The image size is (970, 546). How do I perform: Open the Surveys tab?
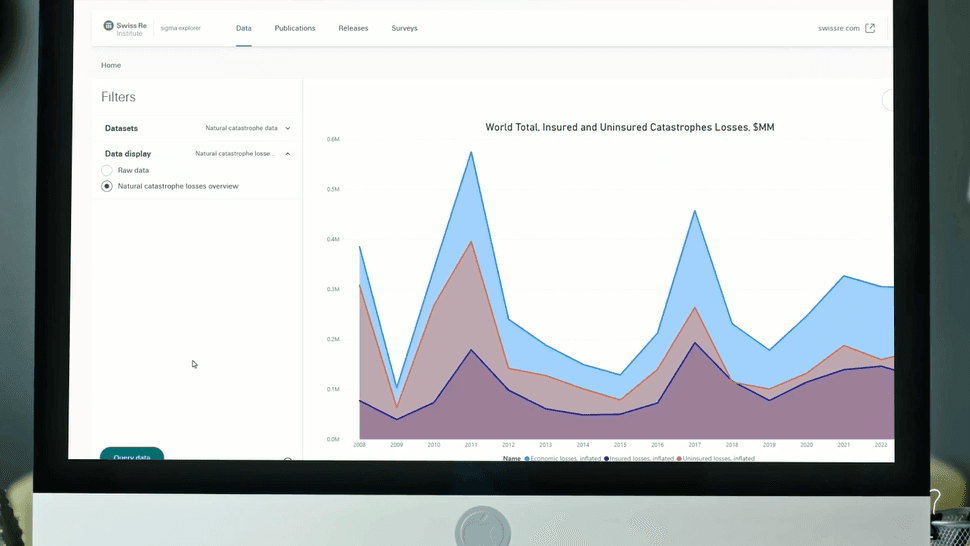point(405,28)
